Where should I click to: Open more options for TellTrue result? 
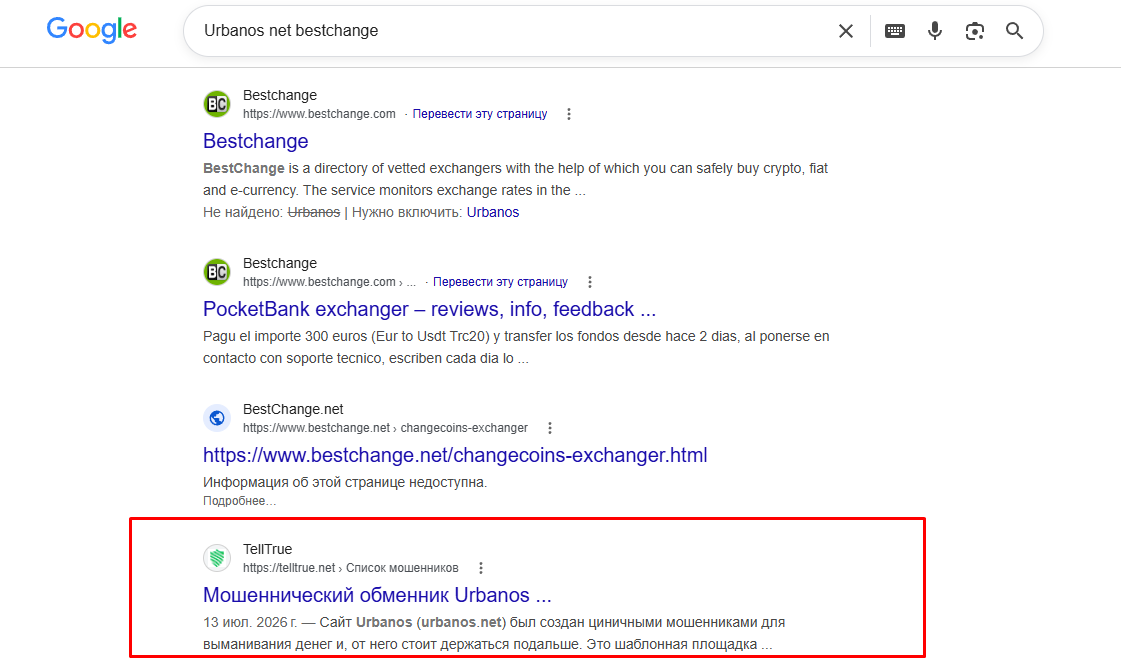481,568
